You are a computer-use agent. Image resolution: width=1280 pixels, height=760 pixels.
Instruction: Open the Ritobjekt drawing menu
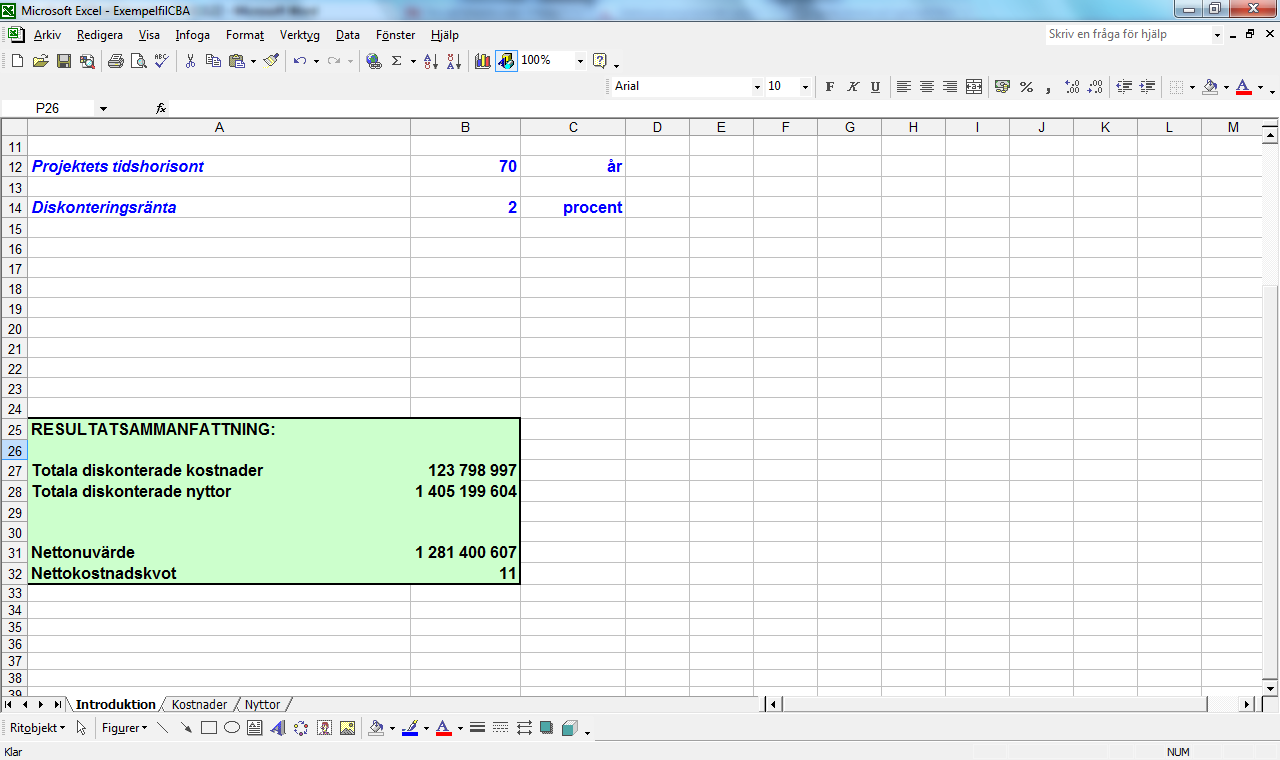tap(38, 728)
